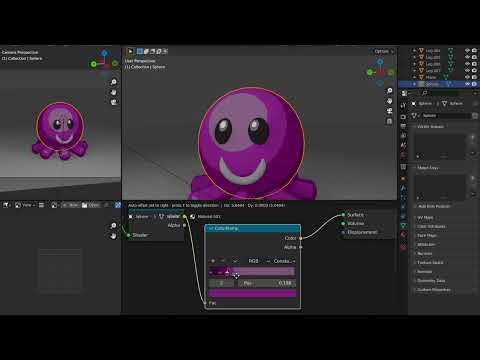Open the ColorRamp tools dropdown arrow
The image size is (480, 360).
coord(235,261)
